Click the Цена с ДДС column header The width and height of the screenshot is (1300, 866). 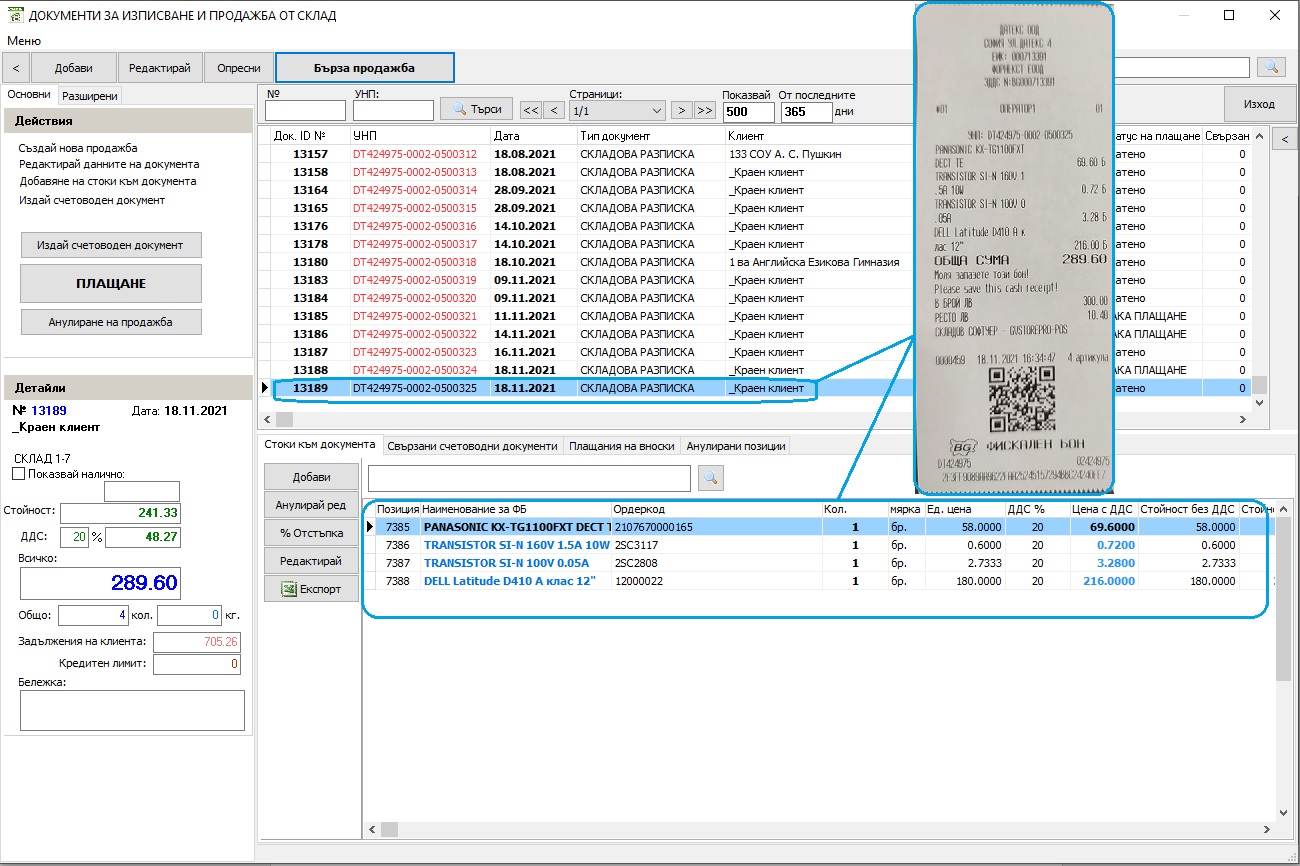tap(1103, 510)
